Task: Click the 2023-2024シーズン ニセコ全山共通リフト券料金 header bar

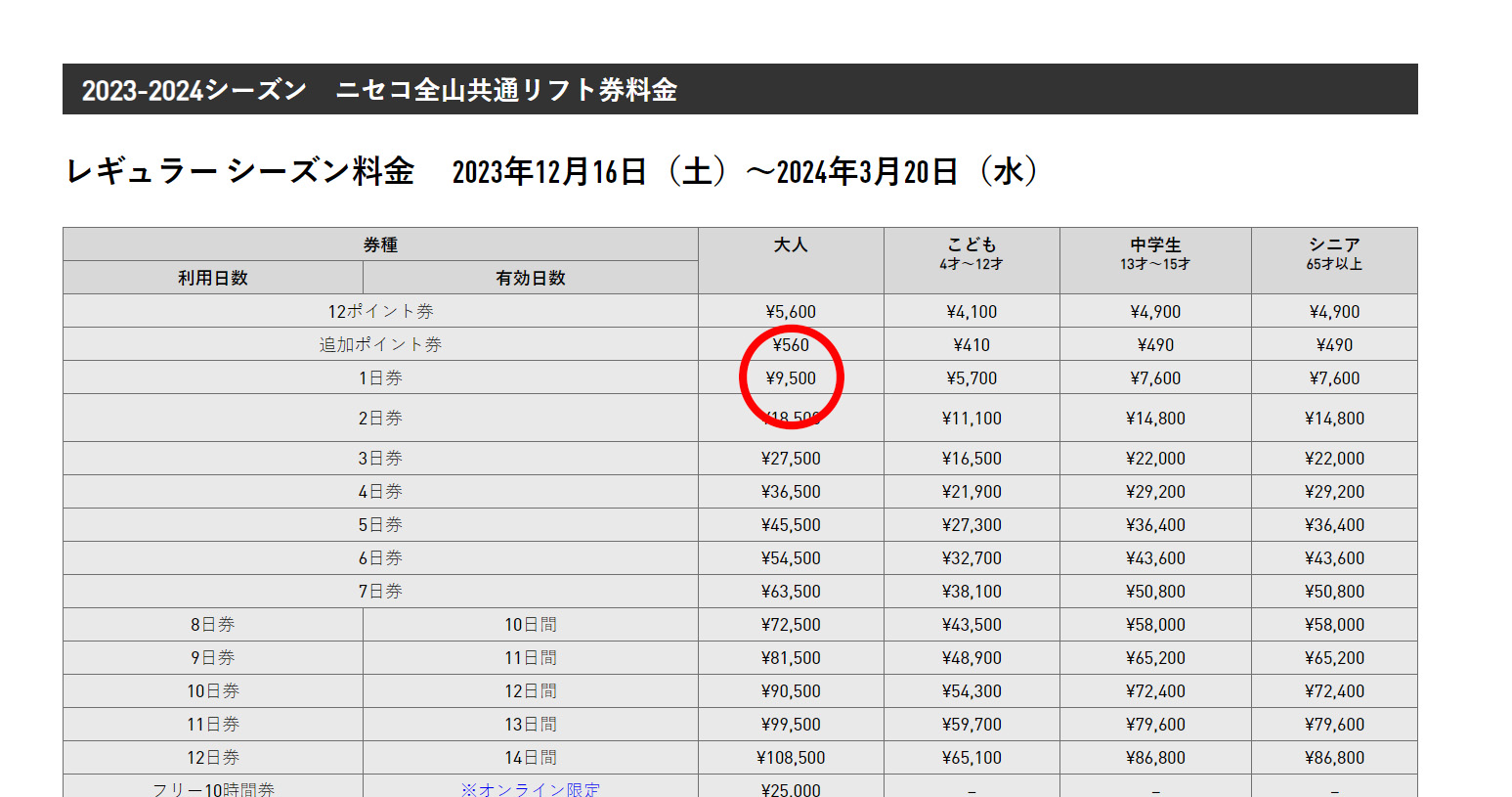Action: click(x=740, y=89)
